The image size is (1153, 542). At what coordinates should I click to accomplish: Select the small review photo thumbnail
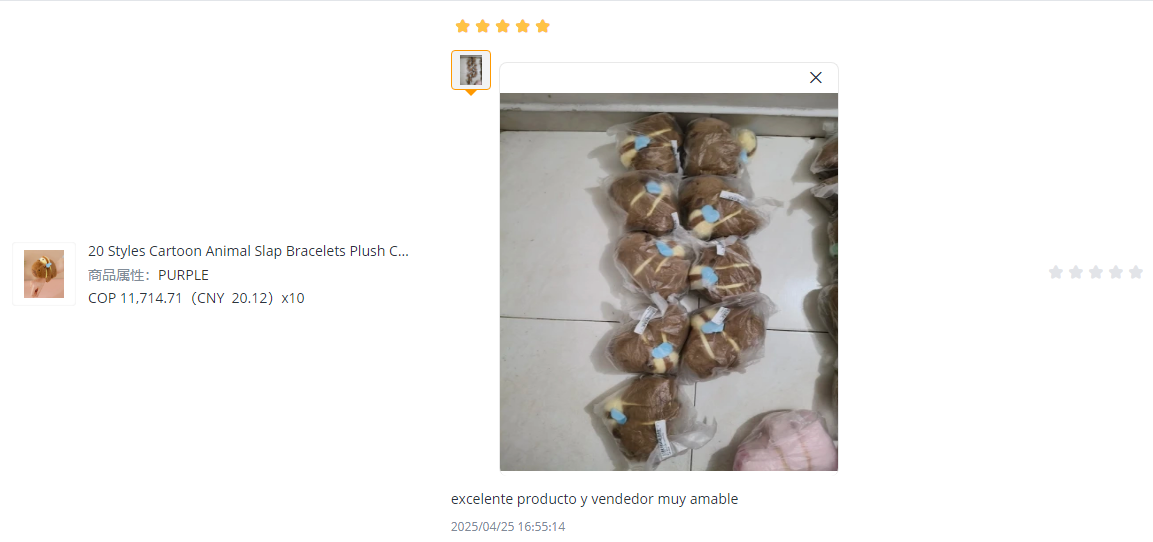point(471,70)
